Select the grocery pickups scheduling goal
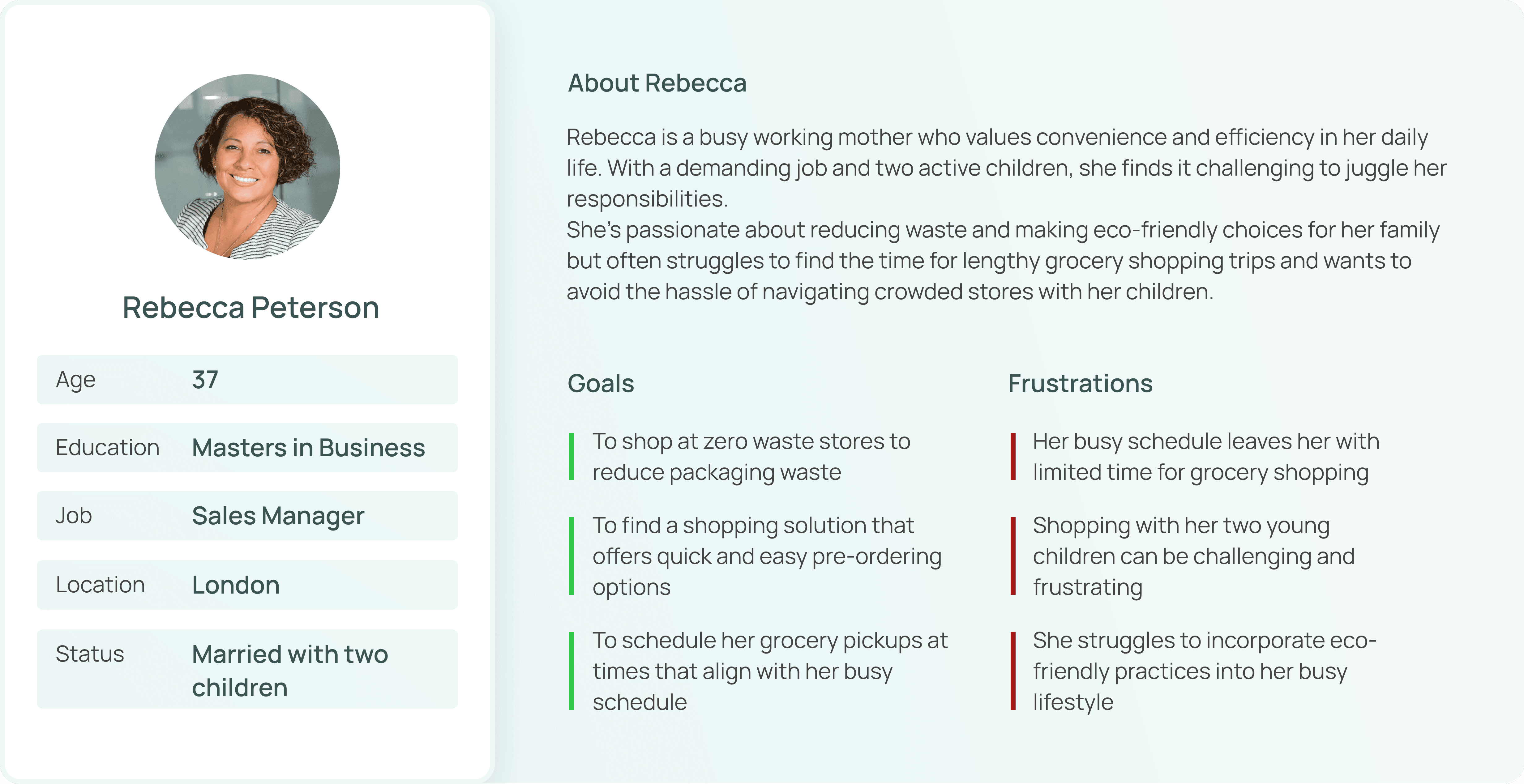1524x784 pixels. click(x=769, y=671)
